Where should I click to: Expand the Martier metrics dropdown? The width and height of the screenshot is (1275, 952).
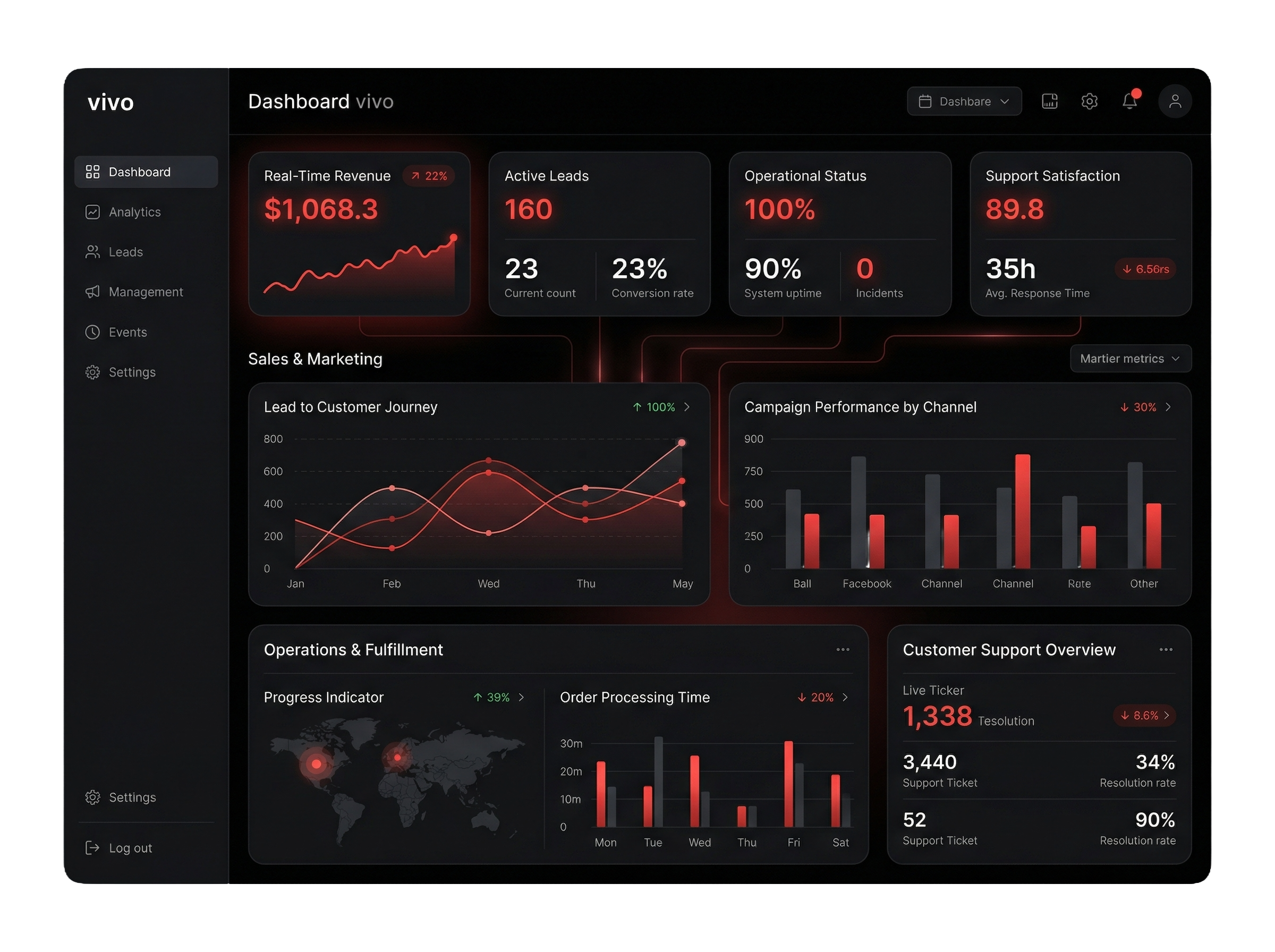[1130, 359]
